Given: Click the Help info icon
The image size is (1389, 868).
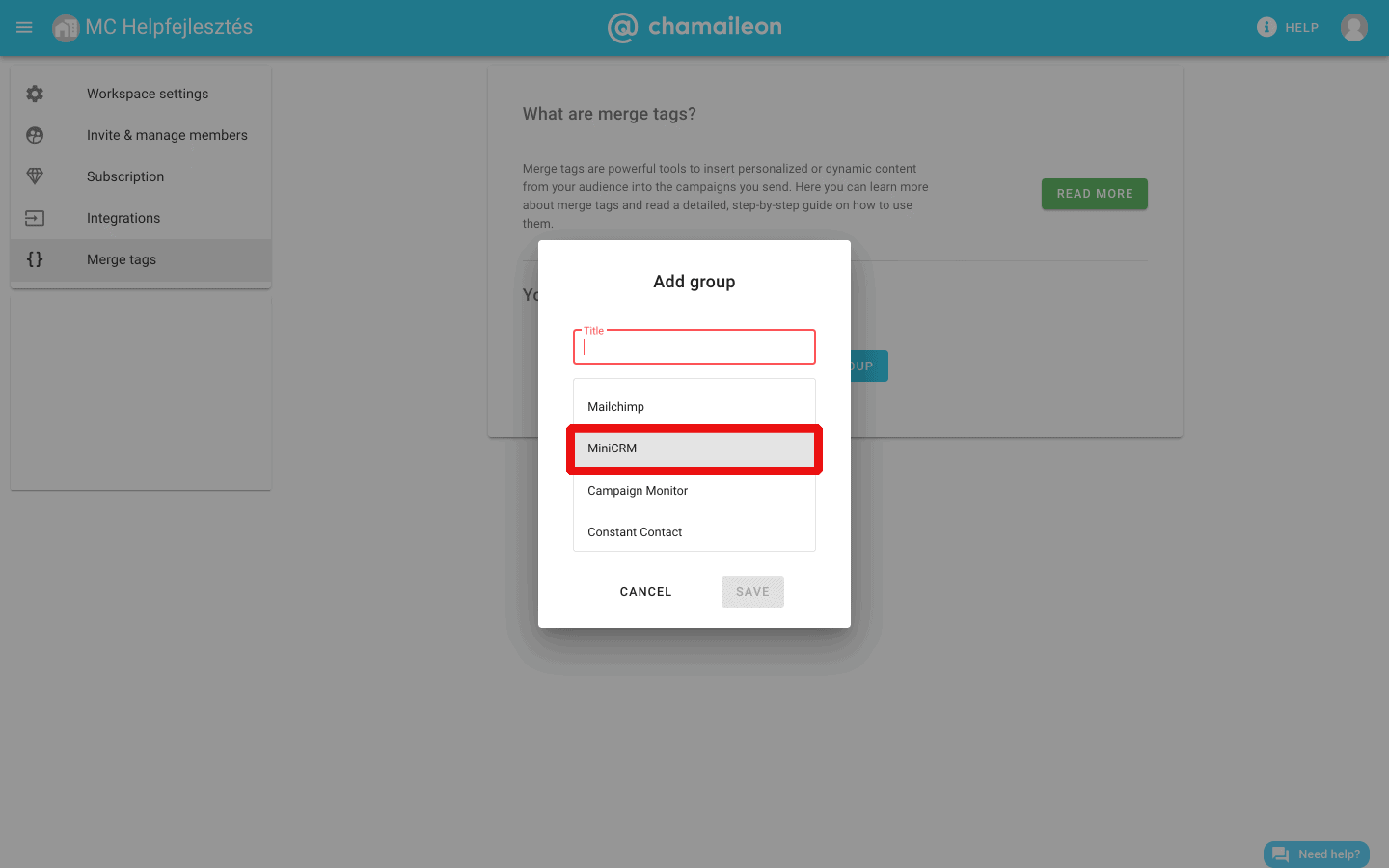Looking at the screenshot, I should [1266, 27].
